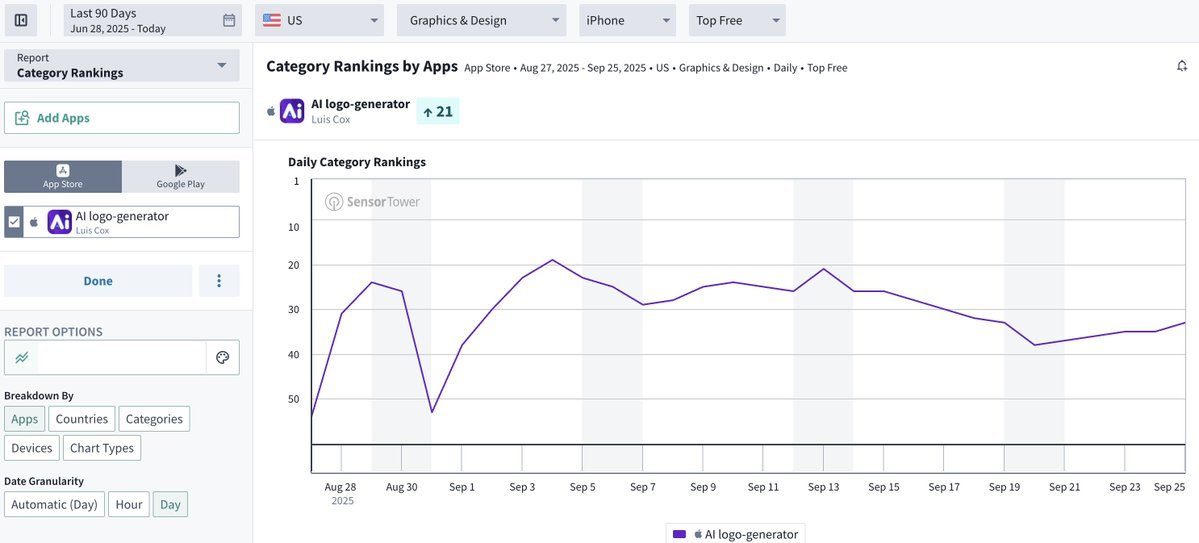Image resolution: width=1199 pixels, height=543 pixels.
Task: Open the Category Rankings report selector
Action: pos(122,66)
